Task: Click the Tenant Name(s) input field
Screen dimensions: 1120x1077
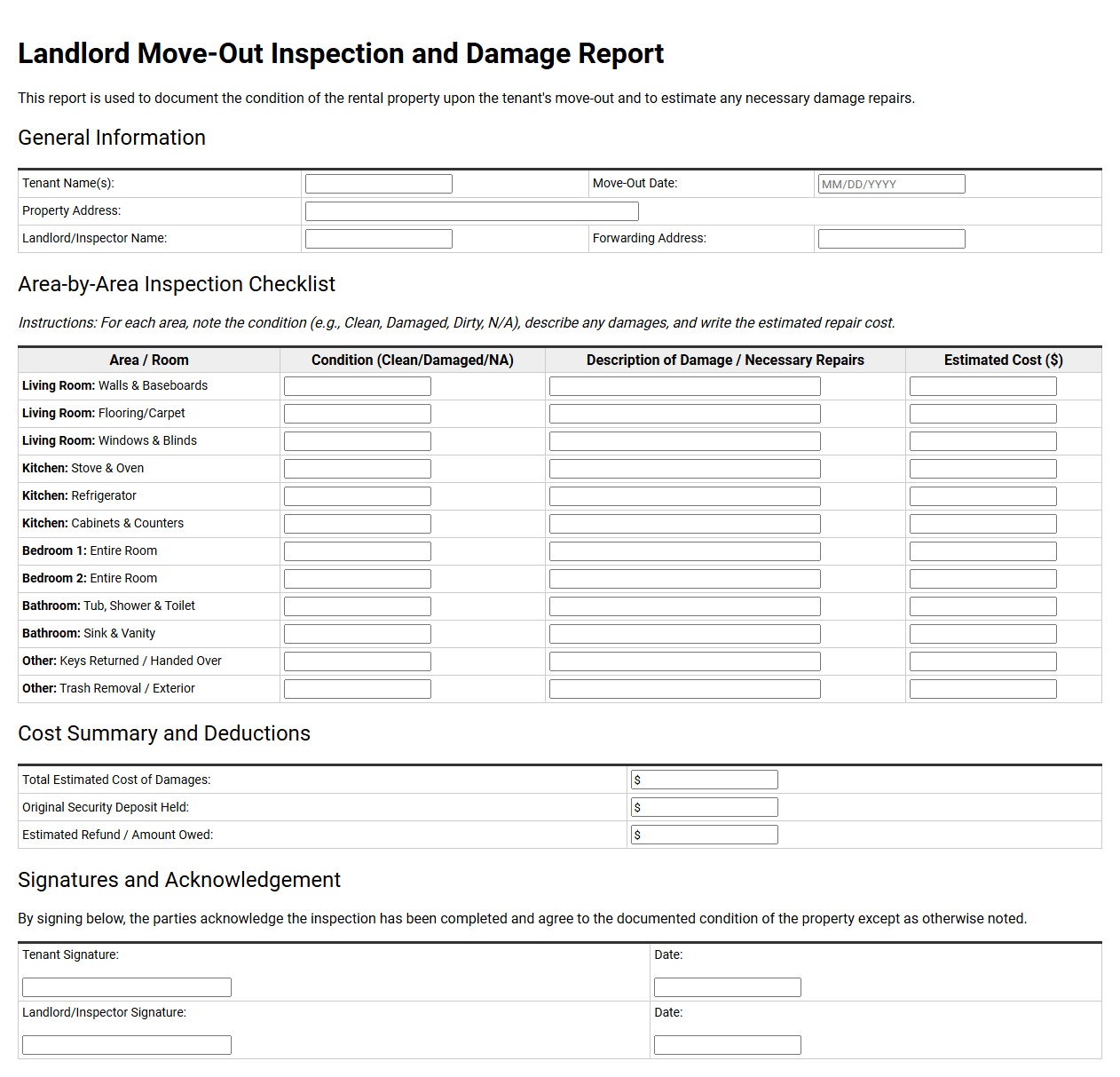Action: [379, 184]
